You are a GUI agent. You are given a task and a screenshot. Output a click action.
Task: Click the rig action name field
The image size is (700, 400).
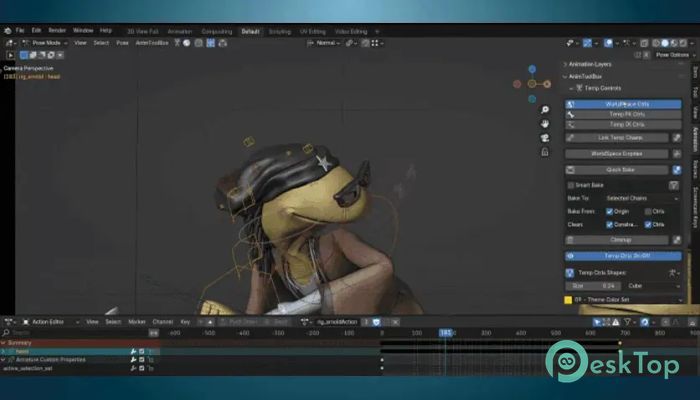[x=336, y=322]
